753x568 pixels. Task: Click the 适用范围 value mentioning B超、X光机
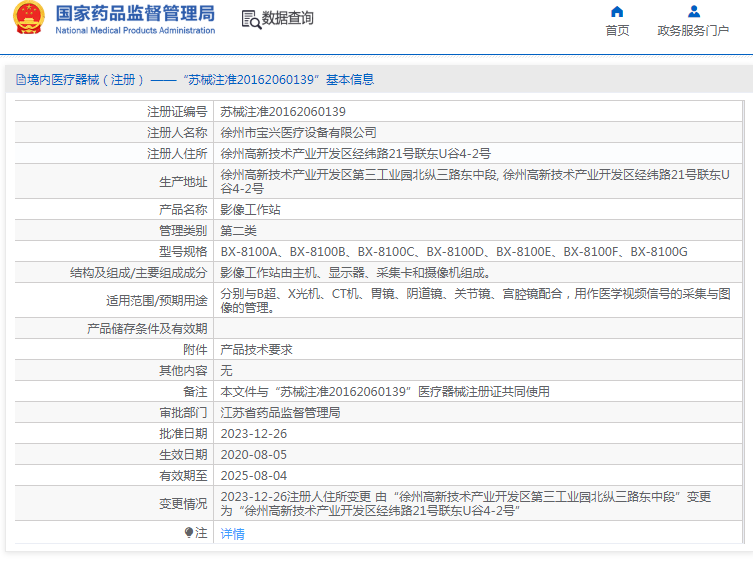click(x=475, y=301)
